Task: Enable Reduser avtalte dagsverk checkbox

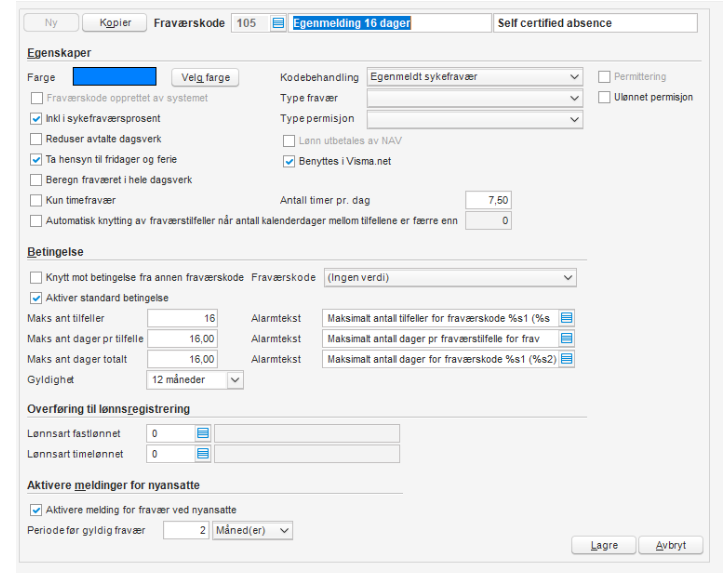Action: (x=37, y=139)
